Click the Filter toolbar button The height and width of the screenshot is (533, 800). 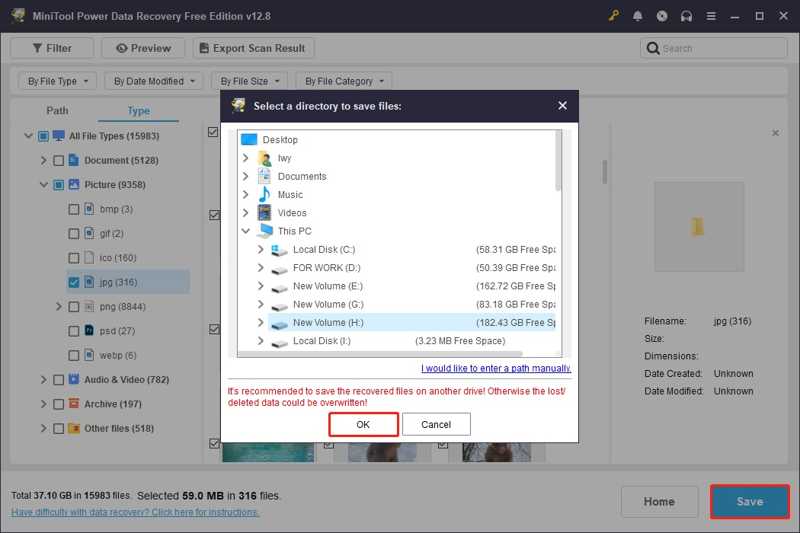pos(52,48)
